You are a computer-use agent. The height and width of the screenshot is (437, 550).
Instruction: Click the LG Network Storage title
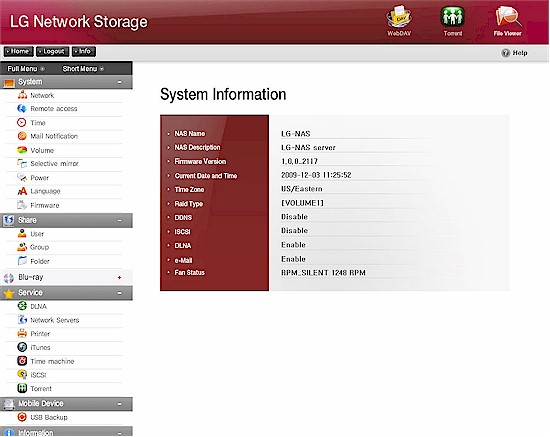click(x=79, y=22)
